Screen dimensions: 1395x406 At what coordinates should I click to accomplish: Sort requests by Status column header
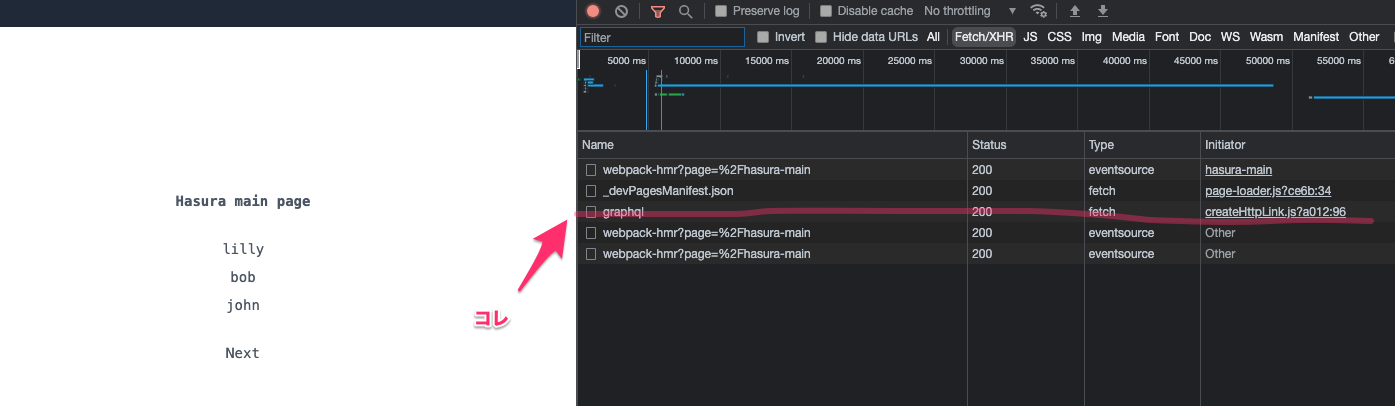[1026, 145]
